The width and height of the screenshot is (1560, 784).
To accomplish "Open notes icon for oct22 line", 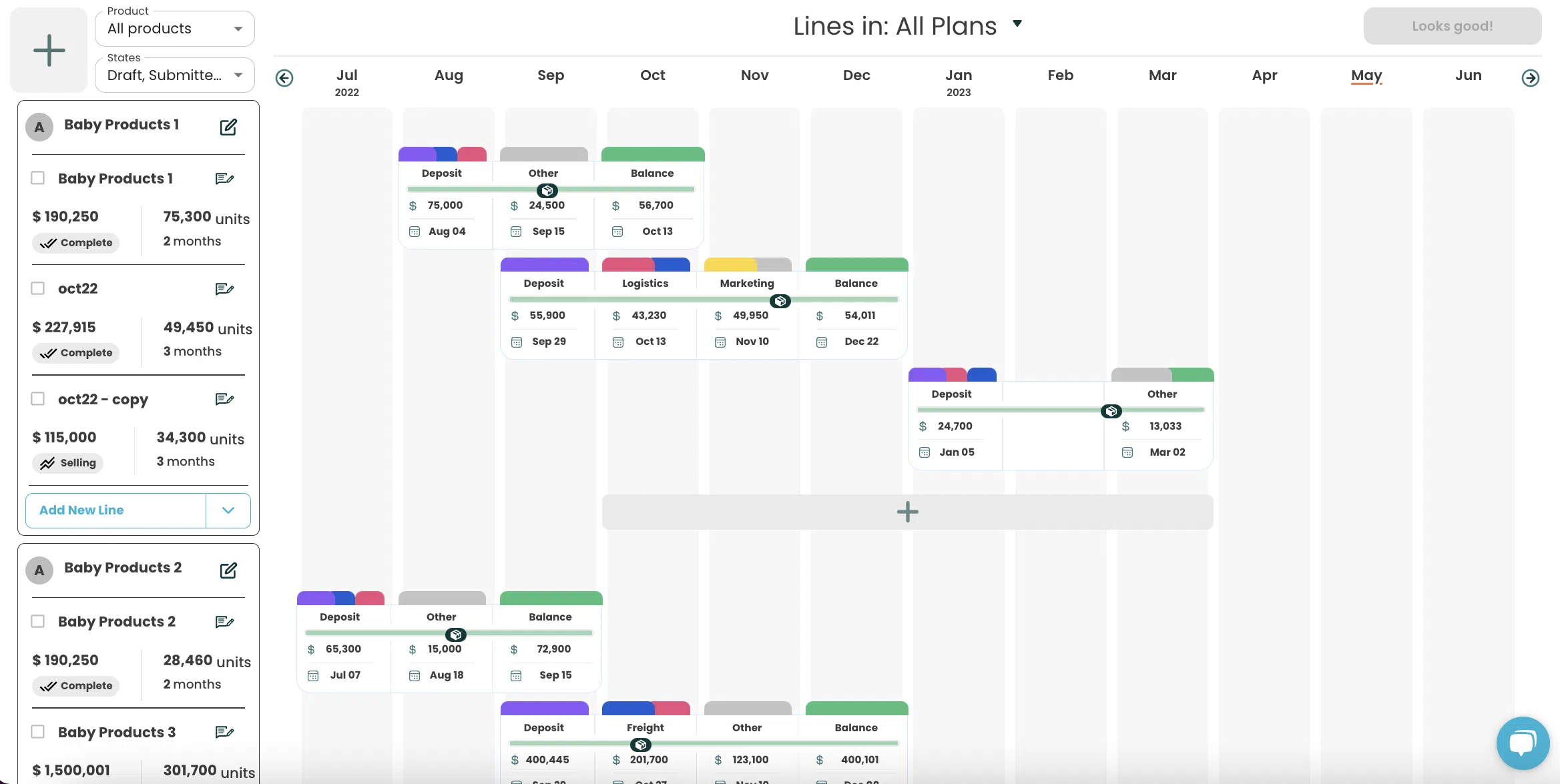I will [x=224, y=289].
